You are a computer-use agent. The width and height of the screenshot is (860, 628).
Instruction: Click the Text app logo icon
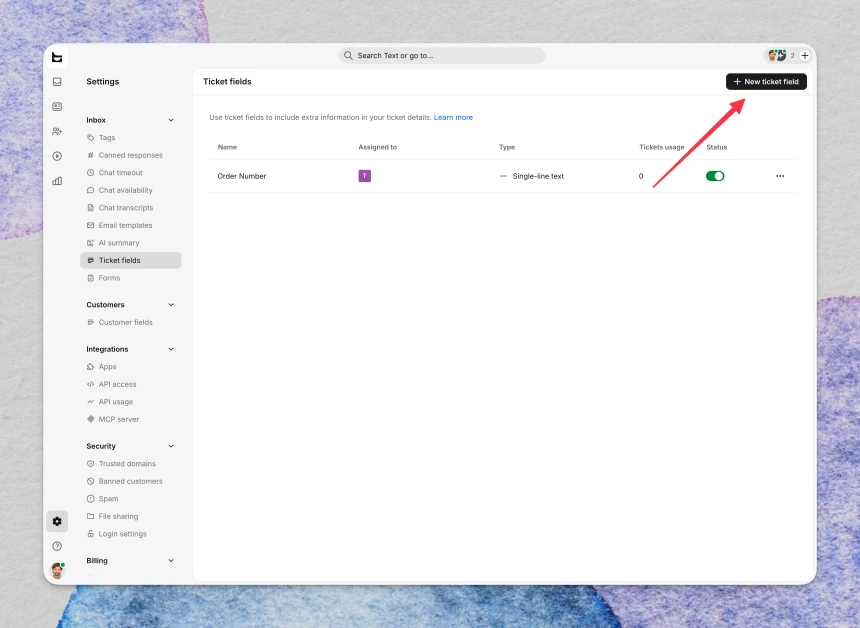[57, 57]
